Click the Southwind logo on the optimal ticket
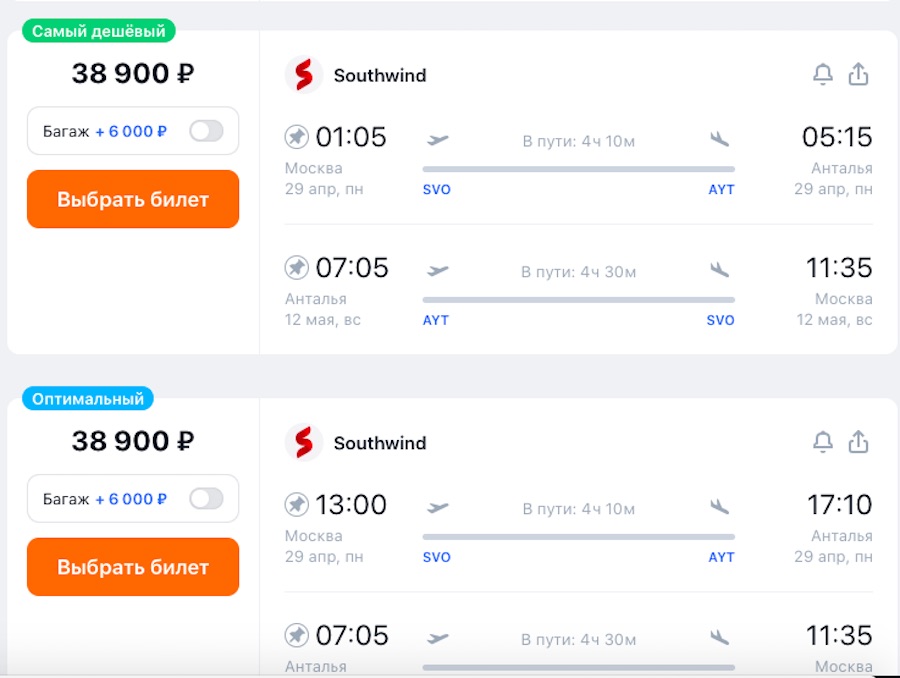Viewport: 900px width, 678px height. [304, 443]
